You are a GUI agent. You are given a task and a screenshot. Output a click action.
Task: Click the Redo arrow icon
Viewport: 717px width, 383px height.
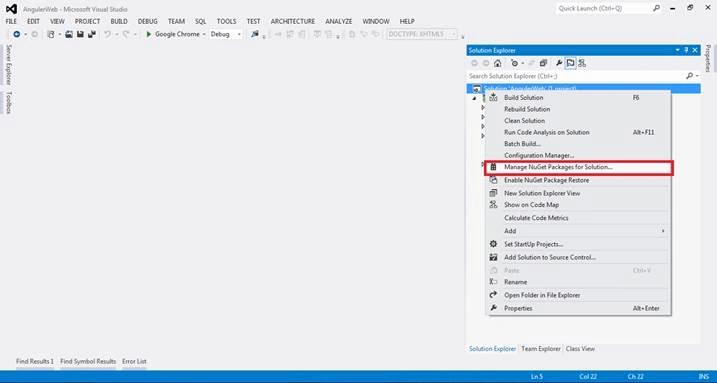pos(126,34)
